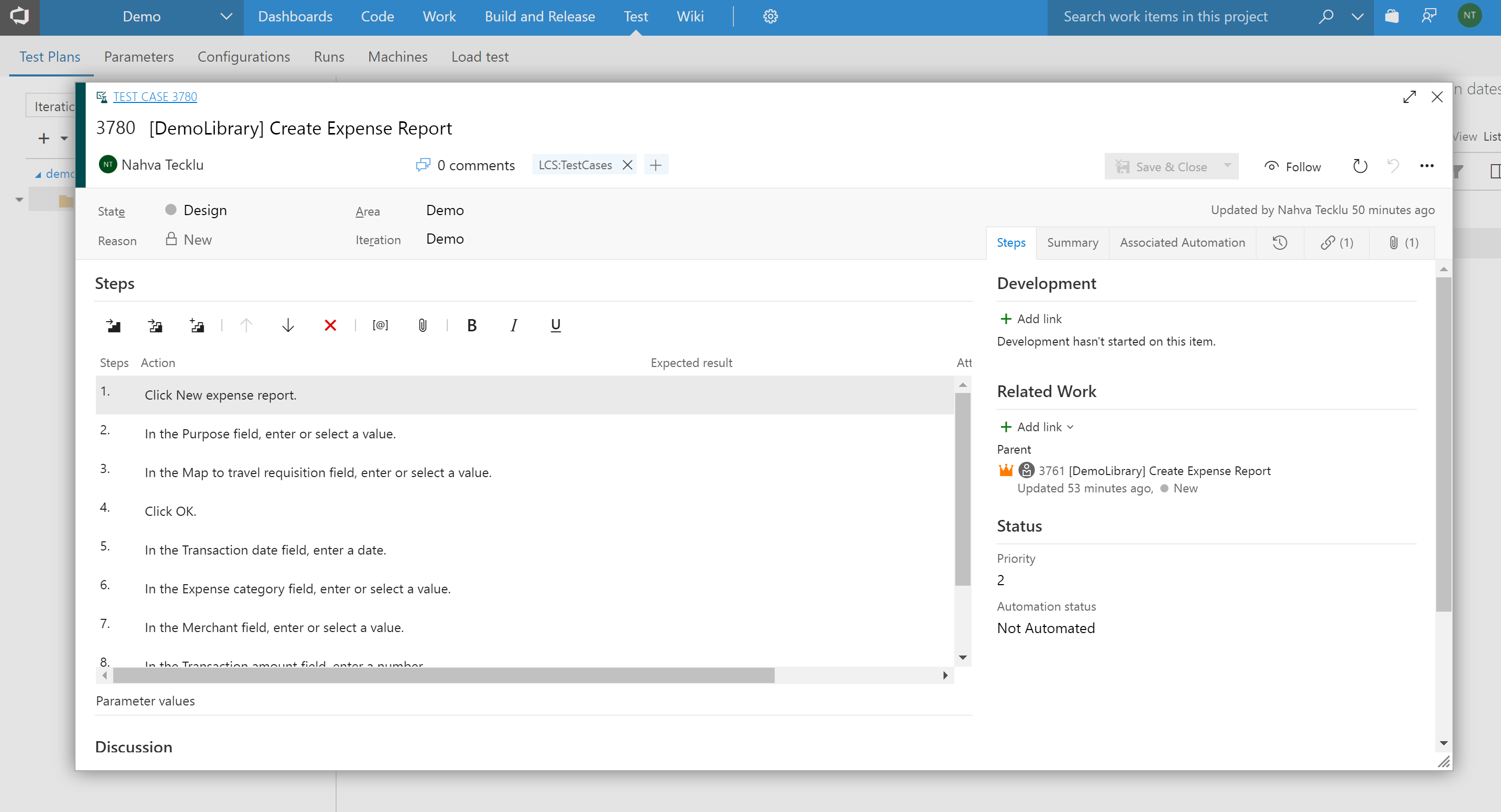The height and width of the screenshot is (812, 1501).
Task: Open the Build and Release menu
Action: pos(540,16)
